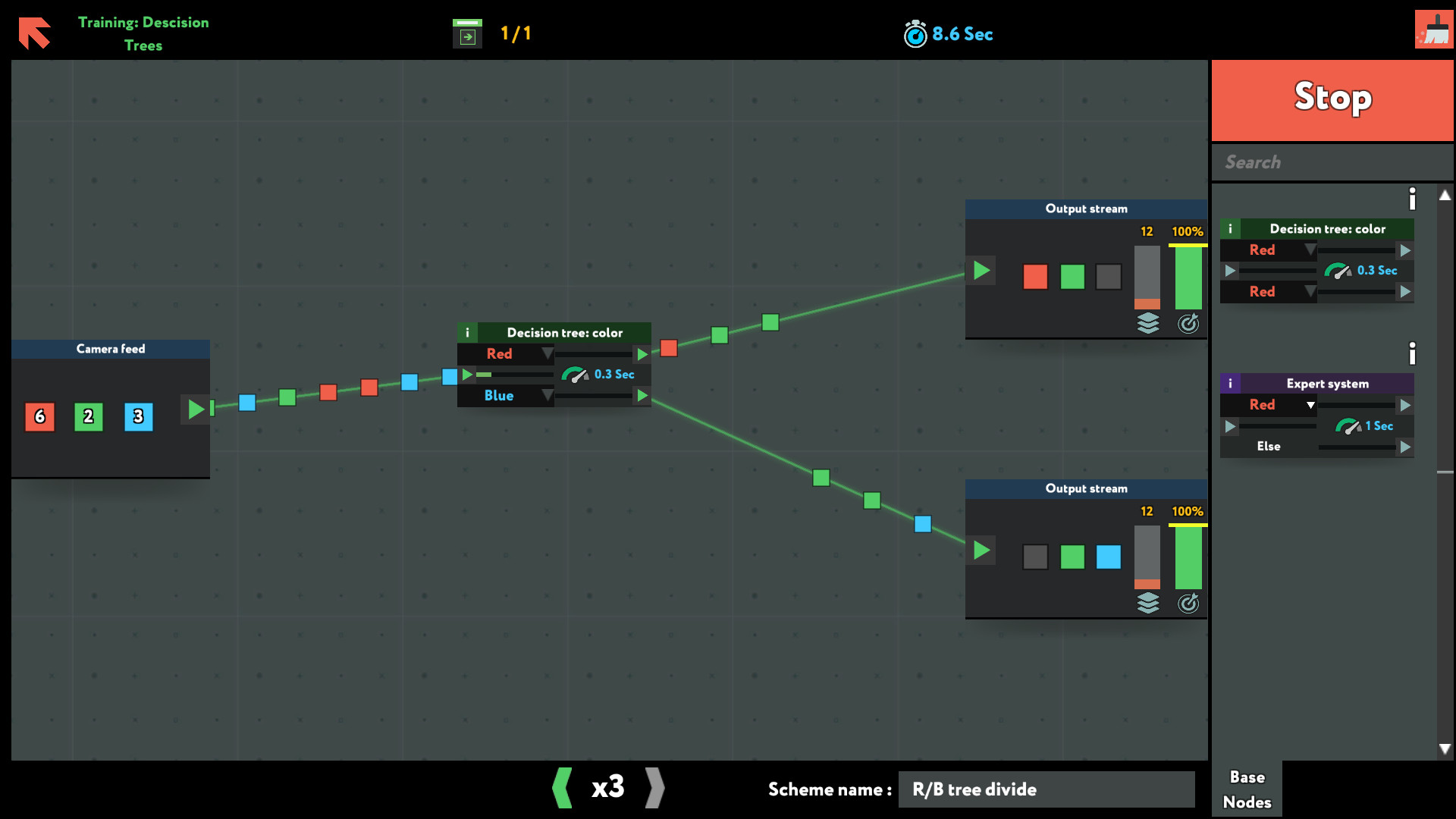Viewport: 1456px width, 819px height.
Task: Click the play button on Camera feed node
Action: [x=194, y=409]
